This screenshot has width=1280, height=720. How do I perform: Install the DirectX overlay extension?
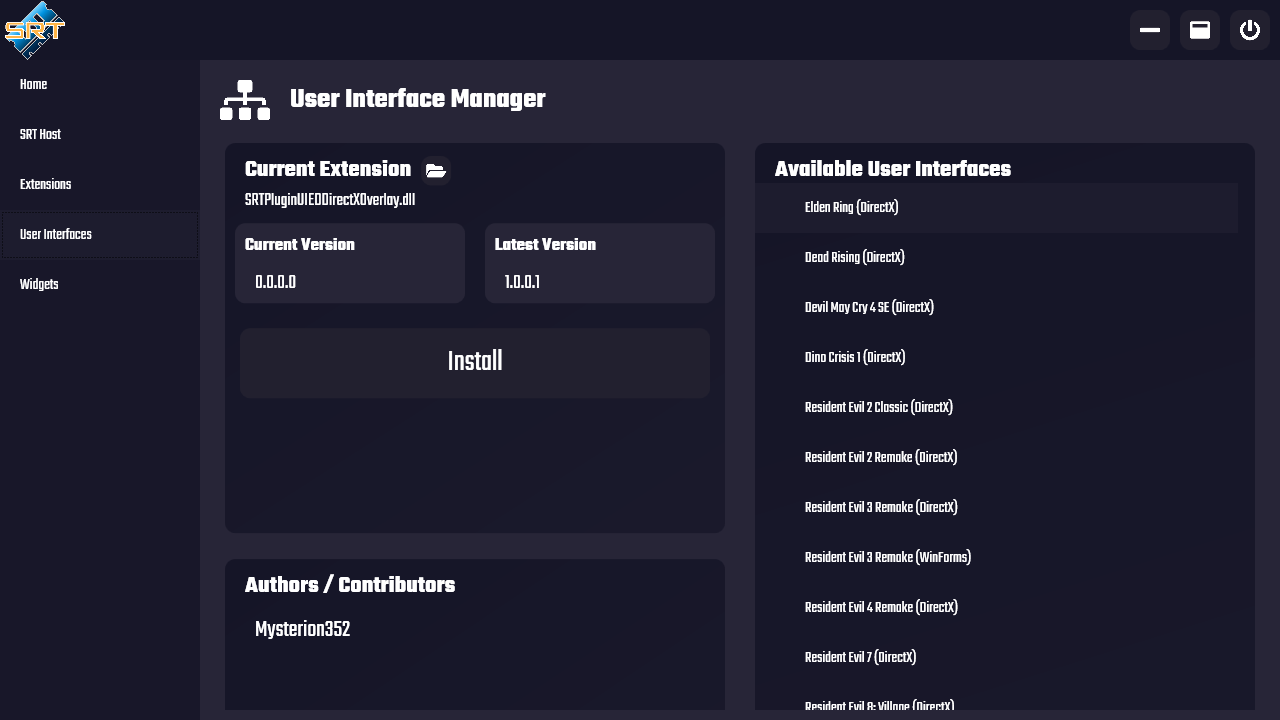(475, 363)
